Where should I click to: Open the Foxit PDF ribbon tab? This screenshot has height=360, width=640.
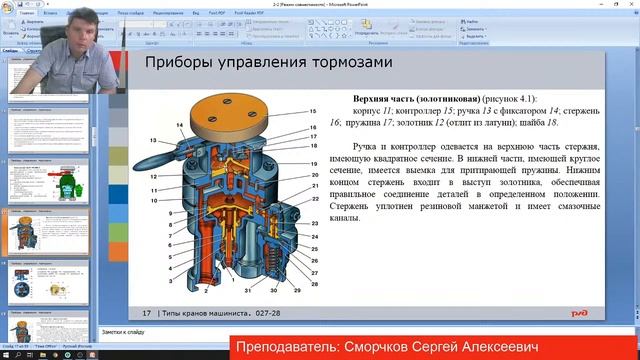tap(217, 13)
